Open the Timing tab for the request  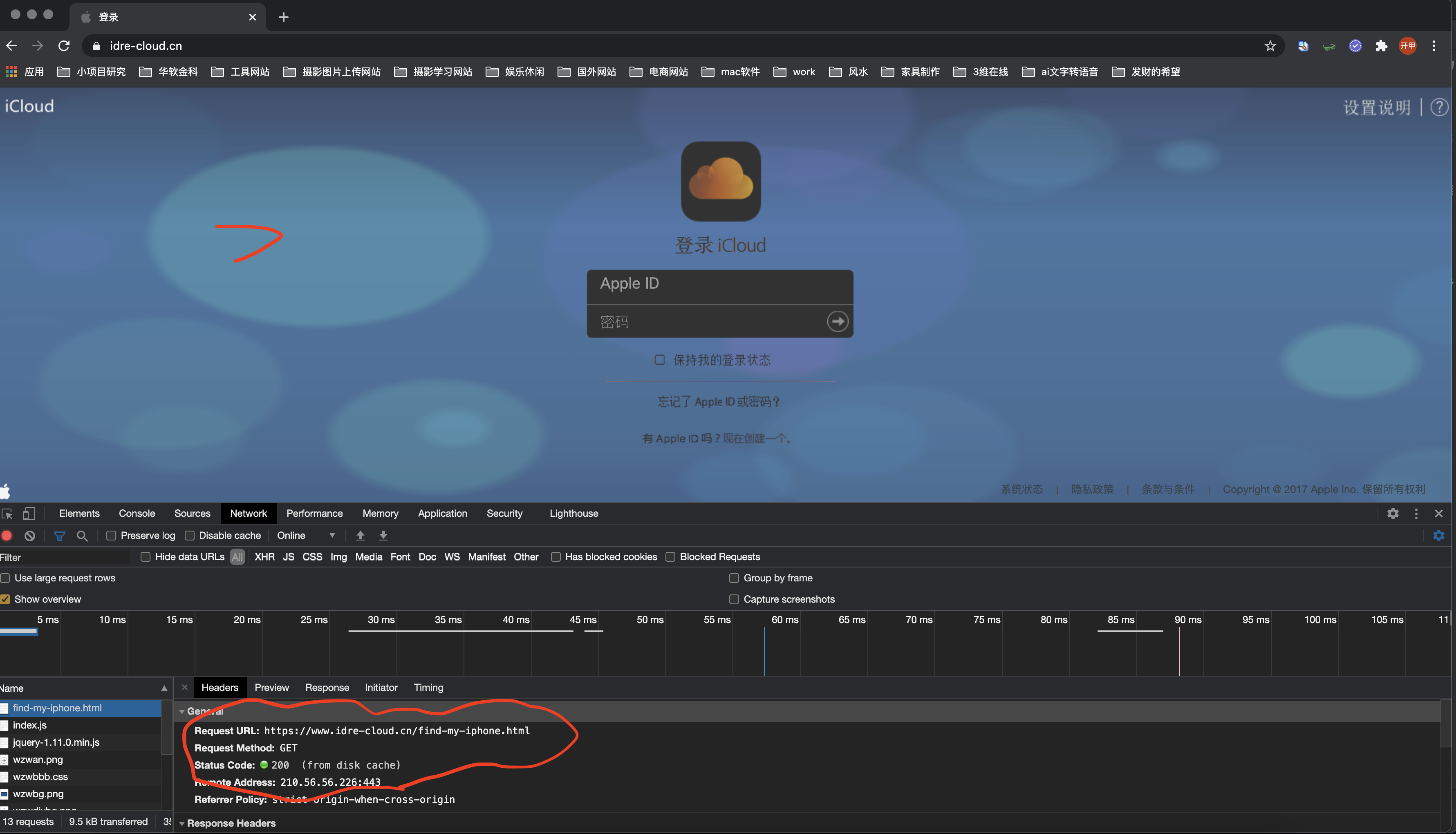click(428, 687)
